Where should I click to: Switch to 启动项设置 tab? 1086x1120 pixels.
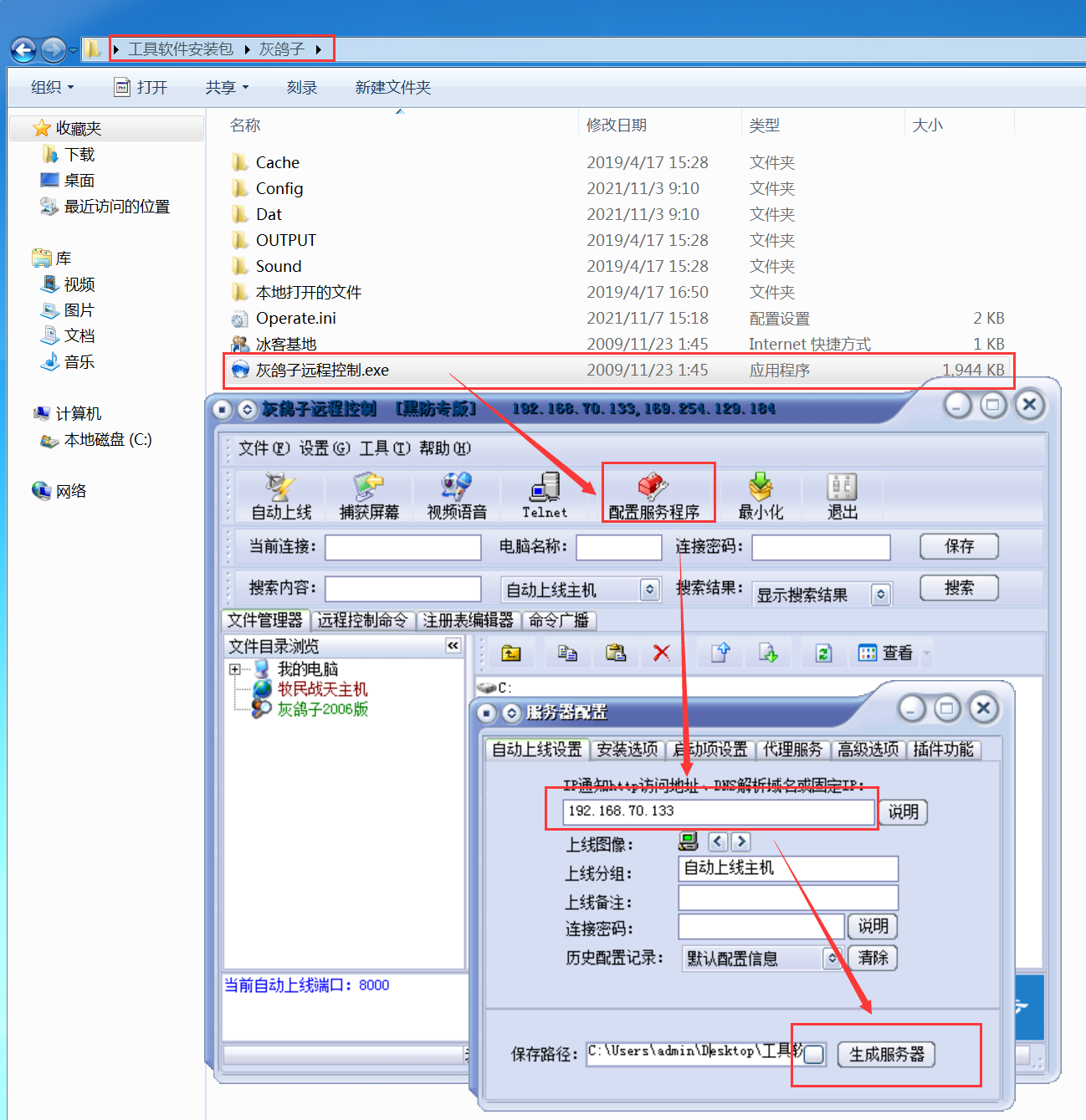tap(711, 749)
